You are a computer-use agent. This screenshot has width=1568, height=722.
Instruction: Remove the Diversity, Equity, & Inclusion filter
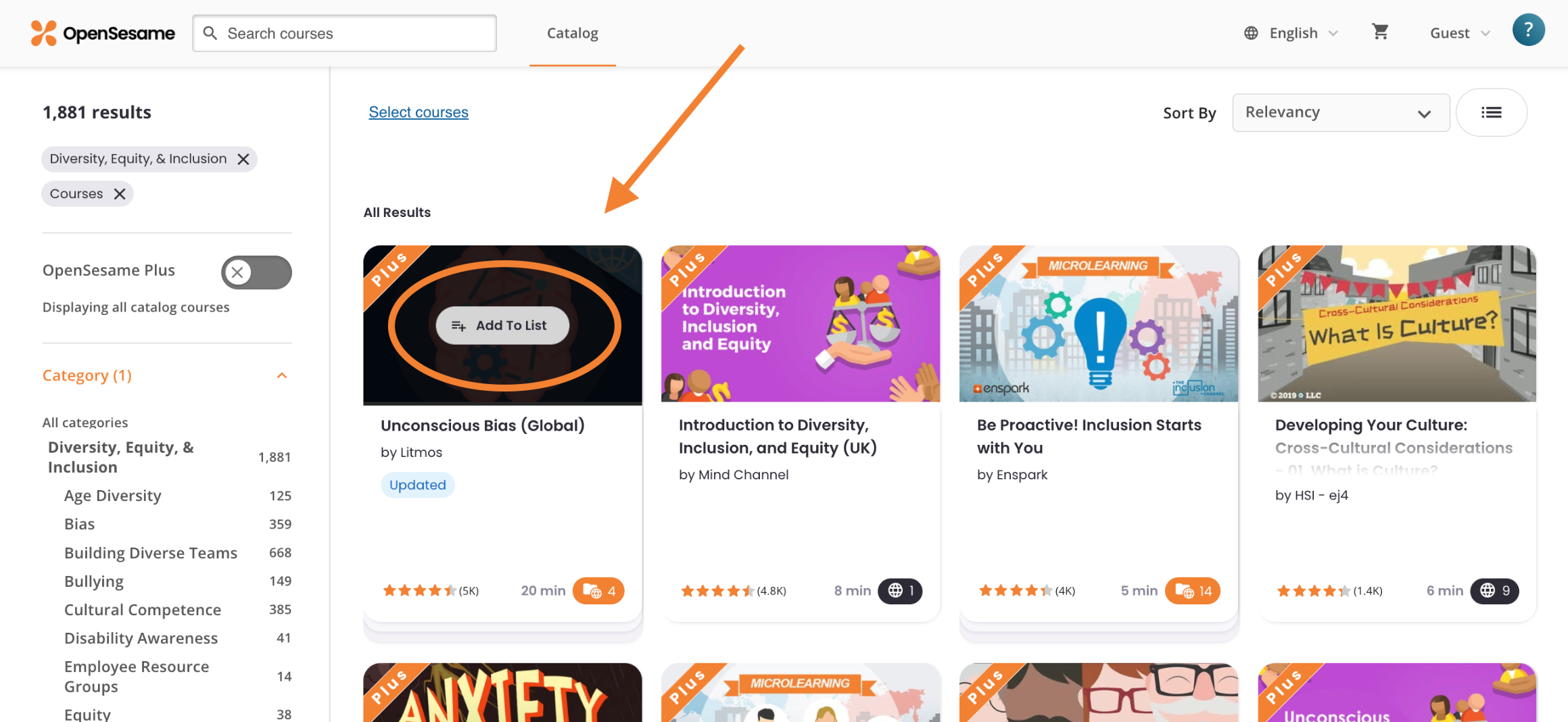(243, 159)
